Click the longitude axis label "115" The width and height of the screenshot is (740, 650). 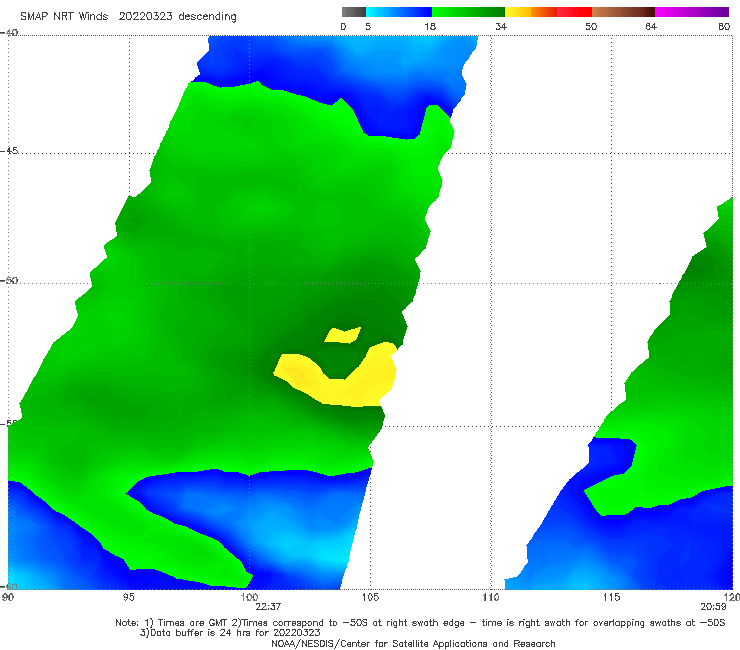(x=612, y=597)
